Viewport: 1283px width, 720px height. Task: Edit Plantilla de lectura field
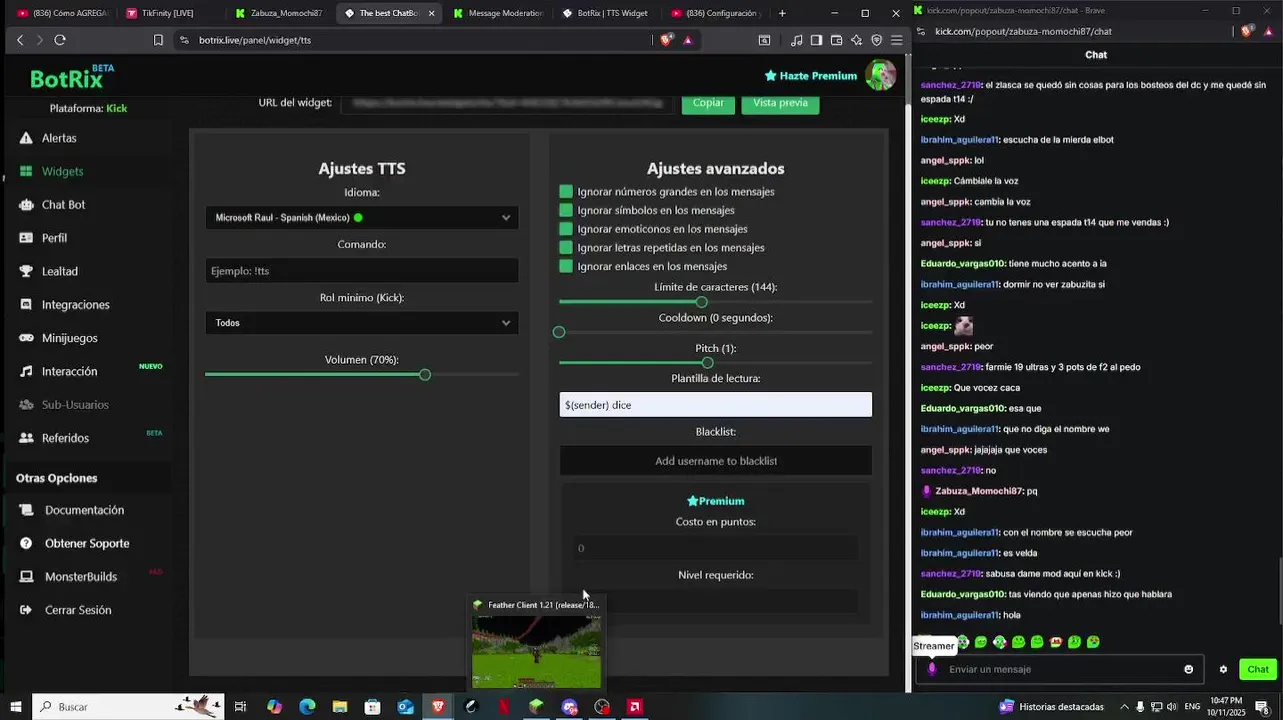coord(715,404)
